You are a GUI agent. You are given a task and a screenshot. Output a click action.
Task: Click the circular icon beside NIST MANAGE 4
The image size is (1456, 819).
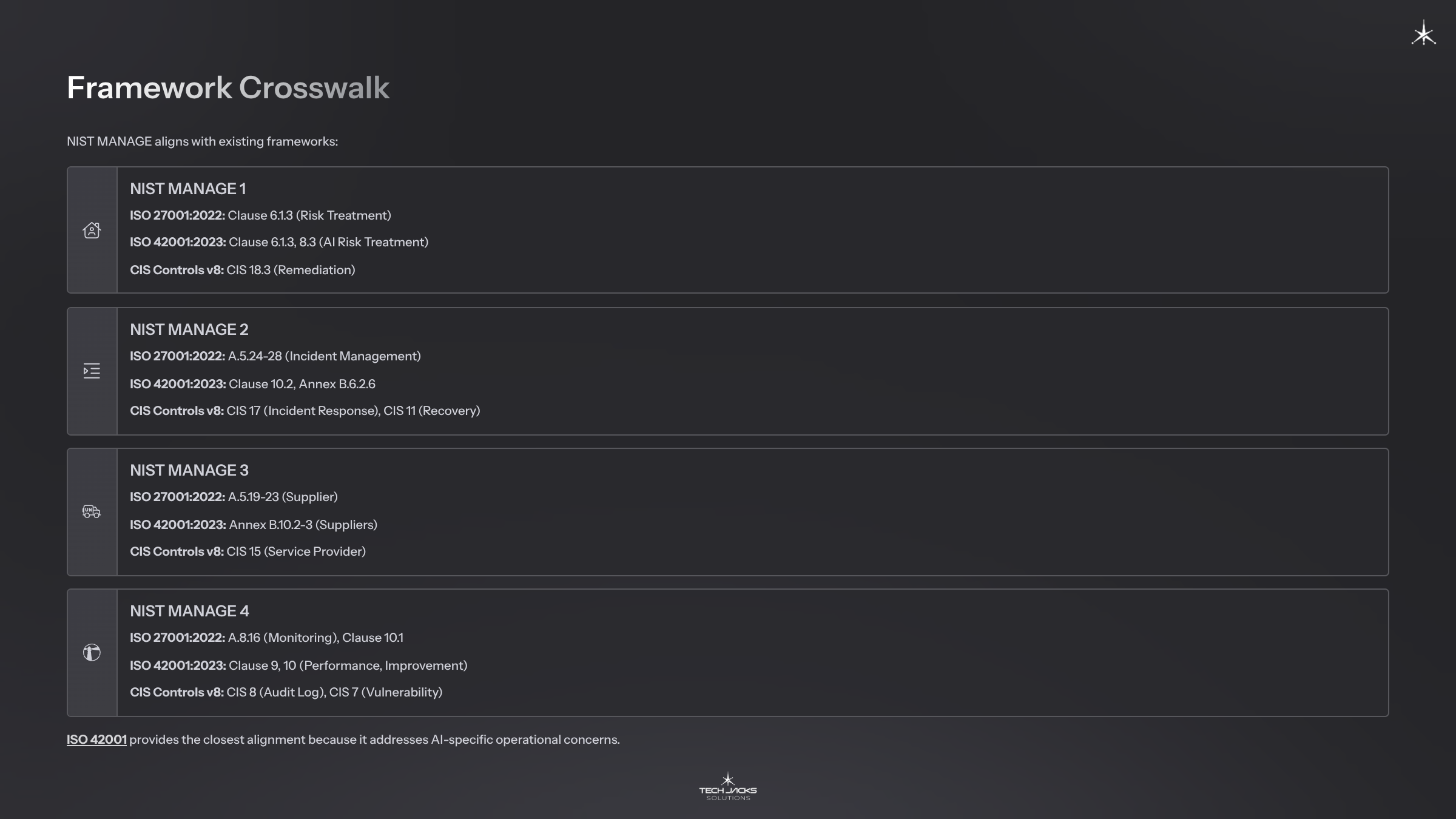tap(92, 652)
